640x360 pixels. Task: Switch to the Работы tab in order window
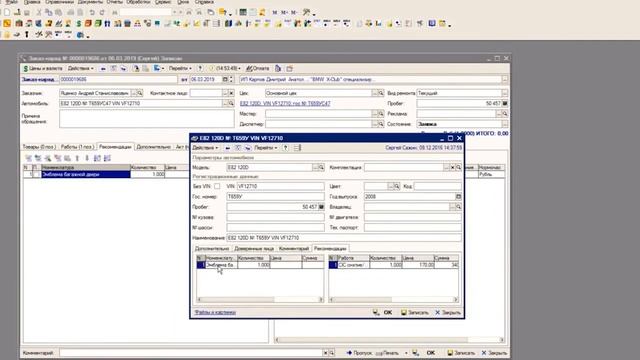click(x=77, y=147)
